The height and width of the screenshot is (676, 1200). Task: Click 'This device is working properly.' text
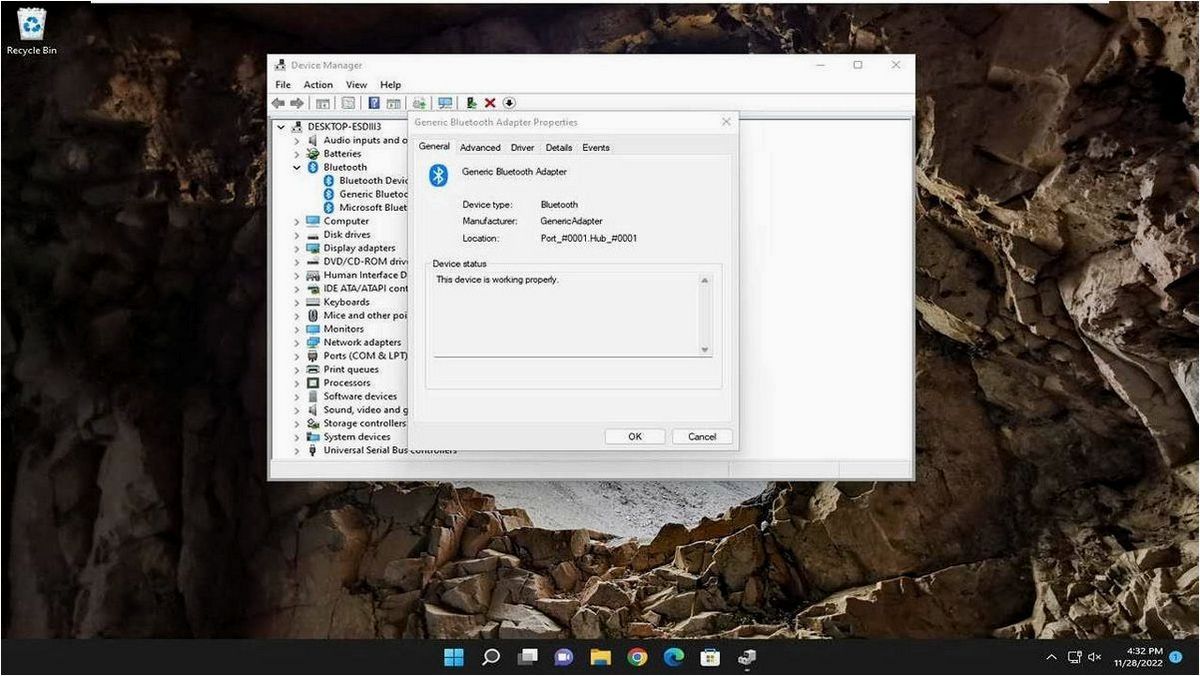coord(497,280)
